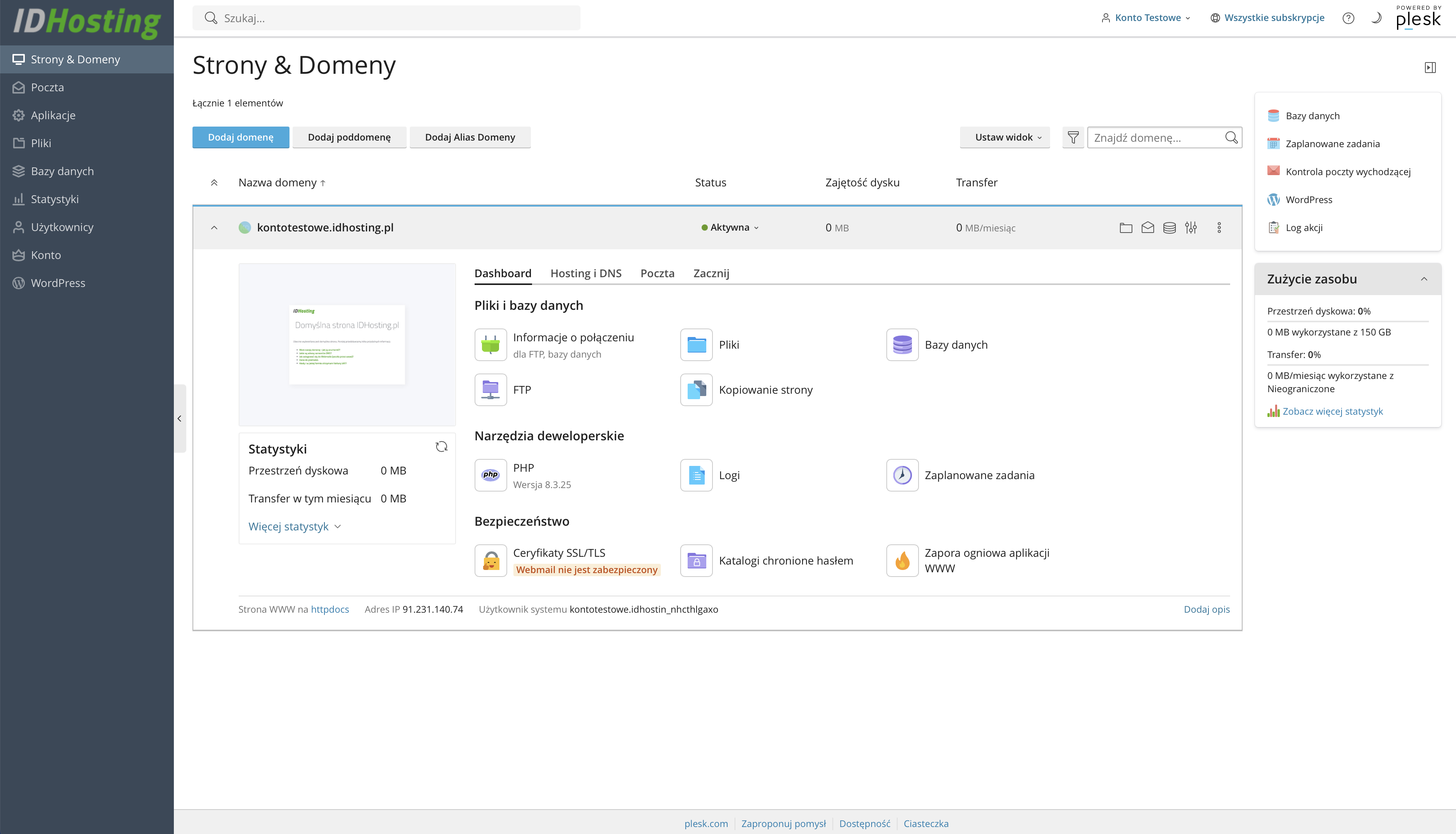Refresh the Statystyki panel
This screenshot has width=1456, height=834.
pos(441,447)
